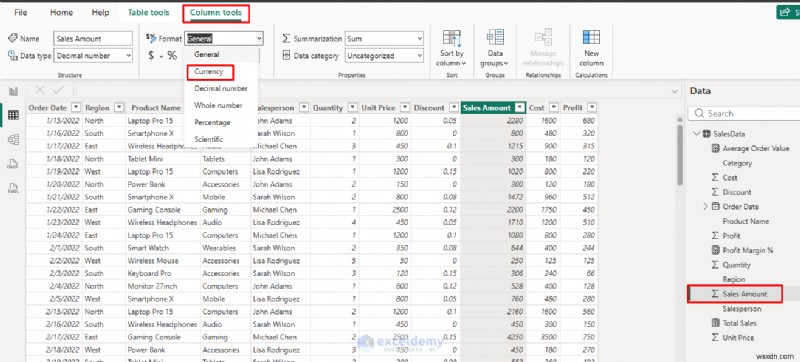800x362 pixels.
Task: Click the Data groups icon
Action: [x=495, y=38]
